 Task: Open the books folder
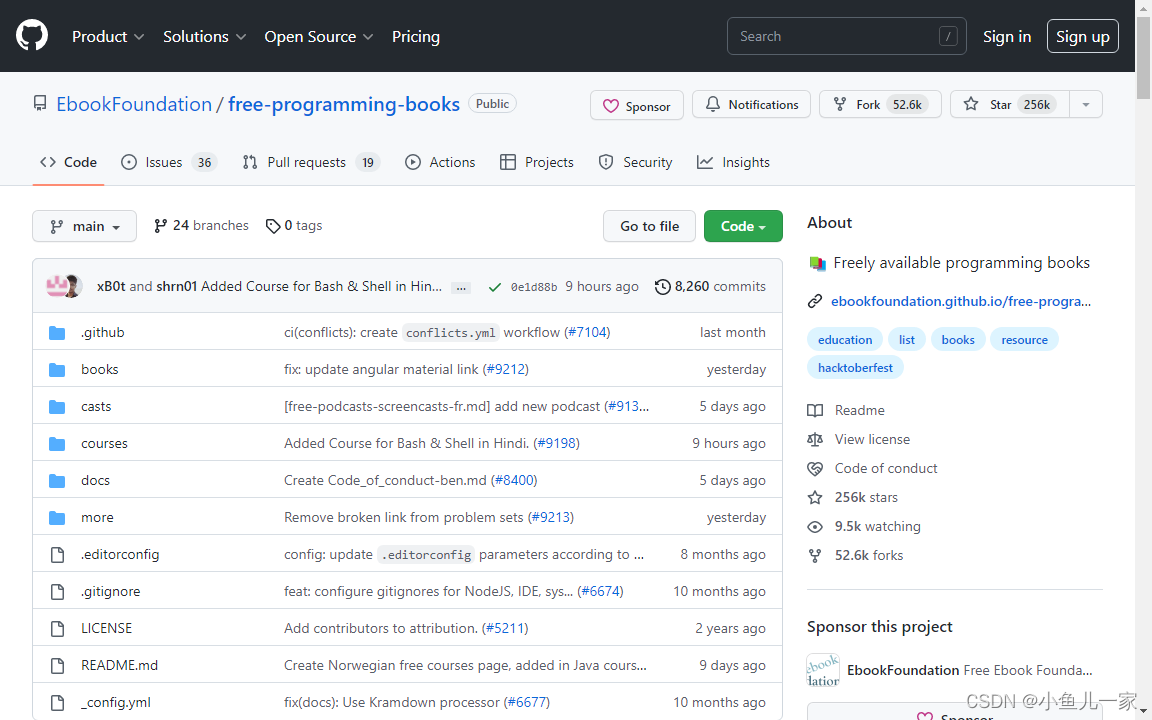(x=99, y=369)
